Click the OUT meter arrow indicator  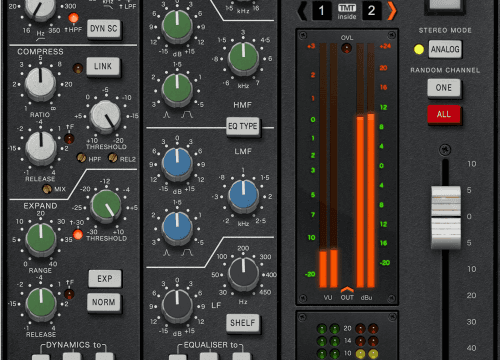347,289
